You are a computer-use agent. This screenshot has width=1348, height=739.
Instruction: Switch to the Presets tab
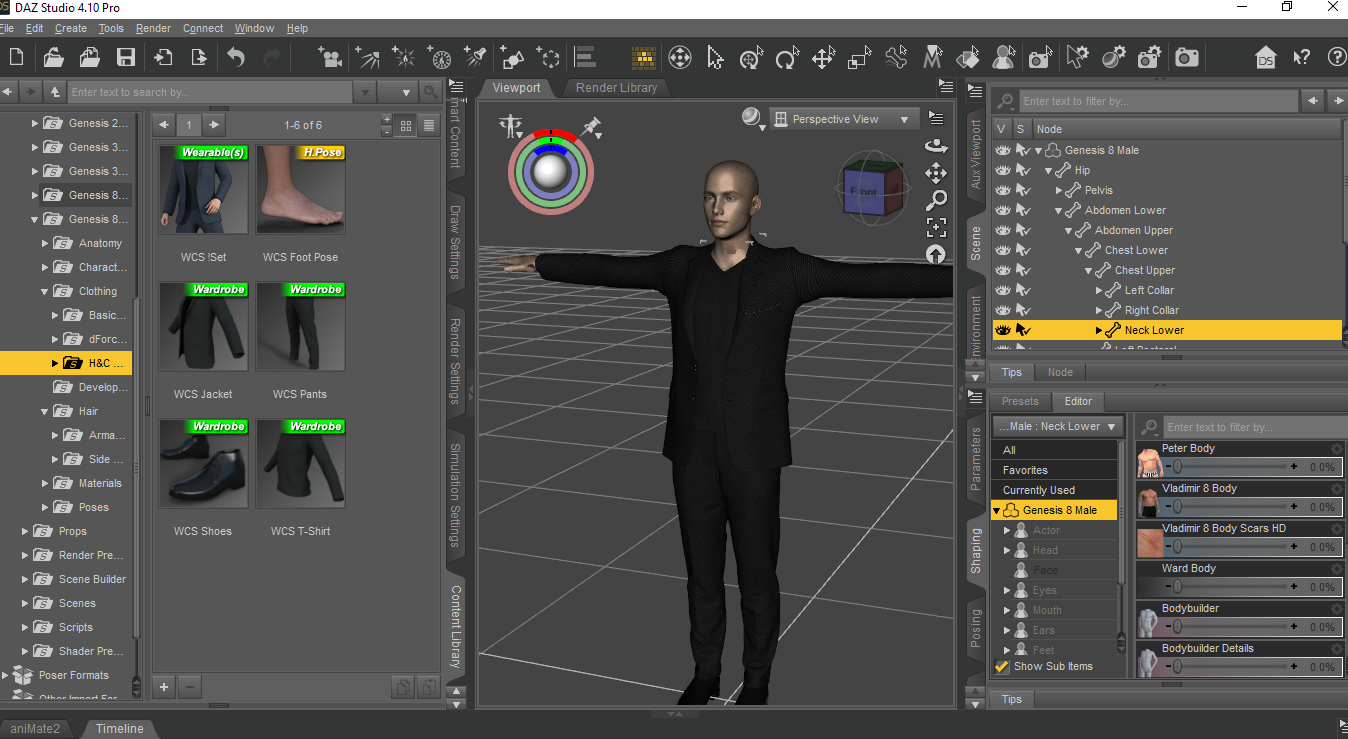[x=1020, y=401]
